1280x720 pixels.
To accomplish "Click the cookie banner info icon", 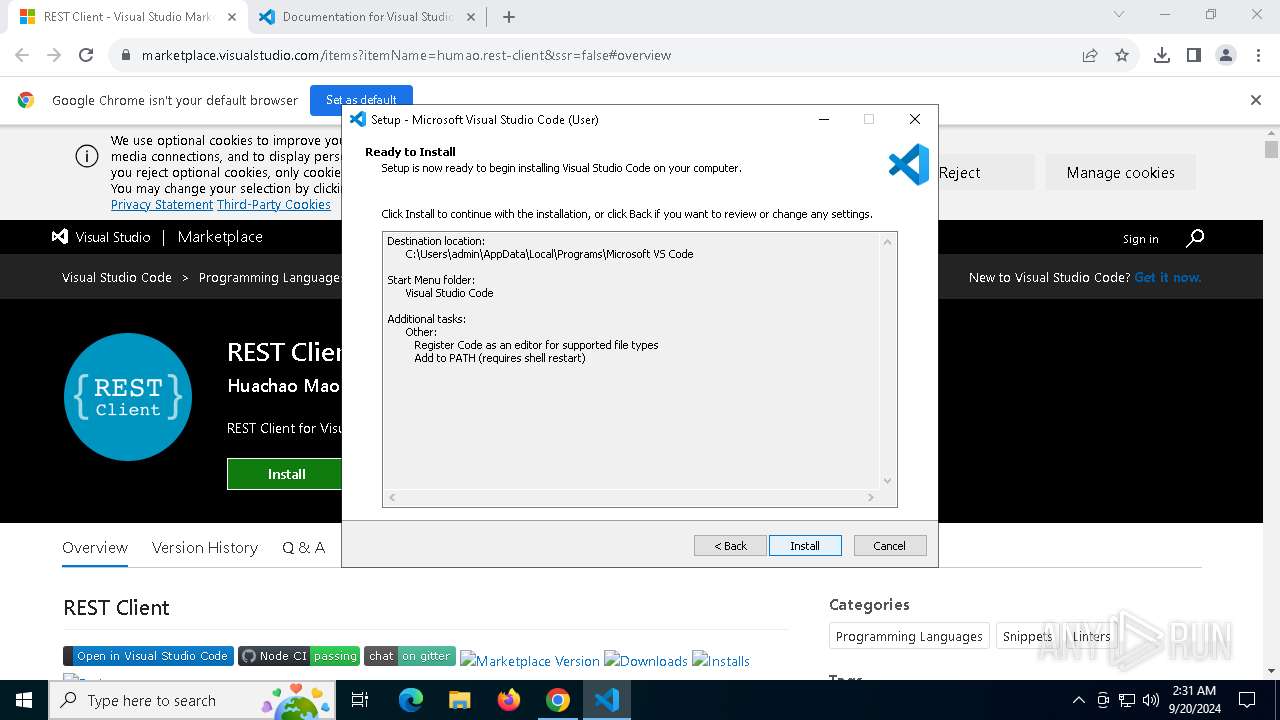I will [x=87, y=156].
